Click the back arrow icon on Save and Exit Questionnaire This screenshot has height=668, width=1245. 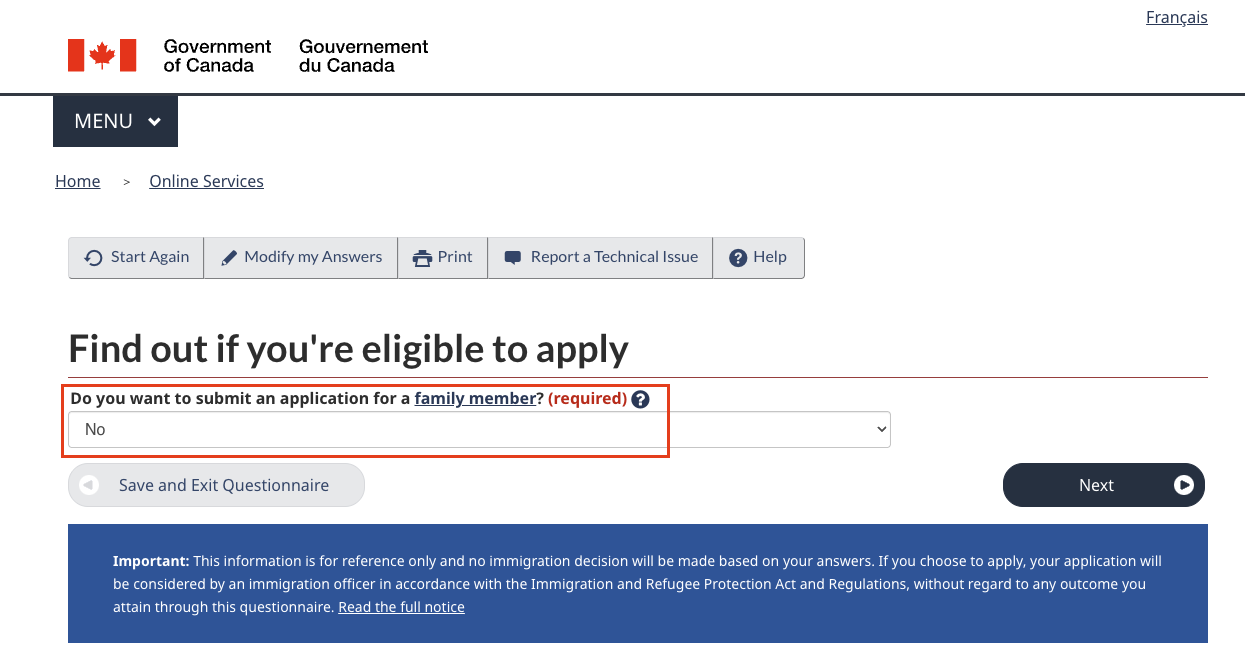[88, 485]
